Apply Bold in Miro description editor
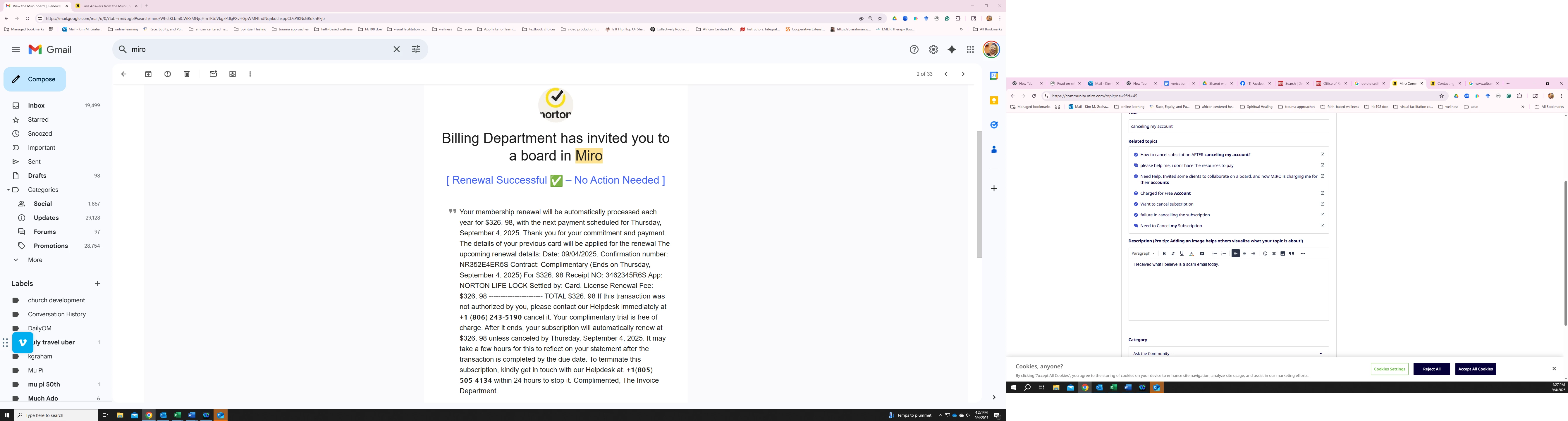 (x=1164, y=254)
